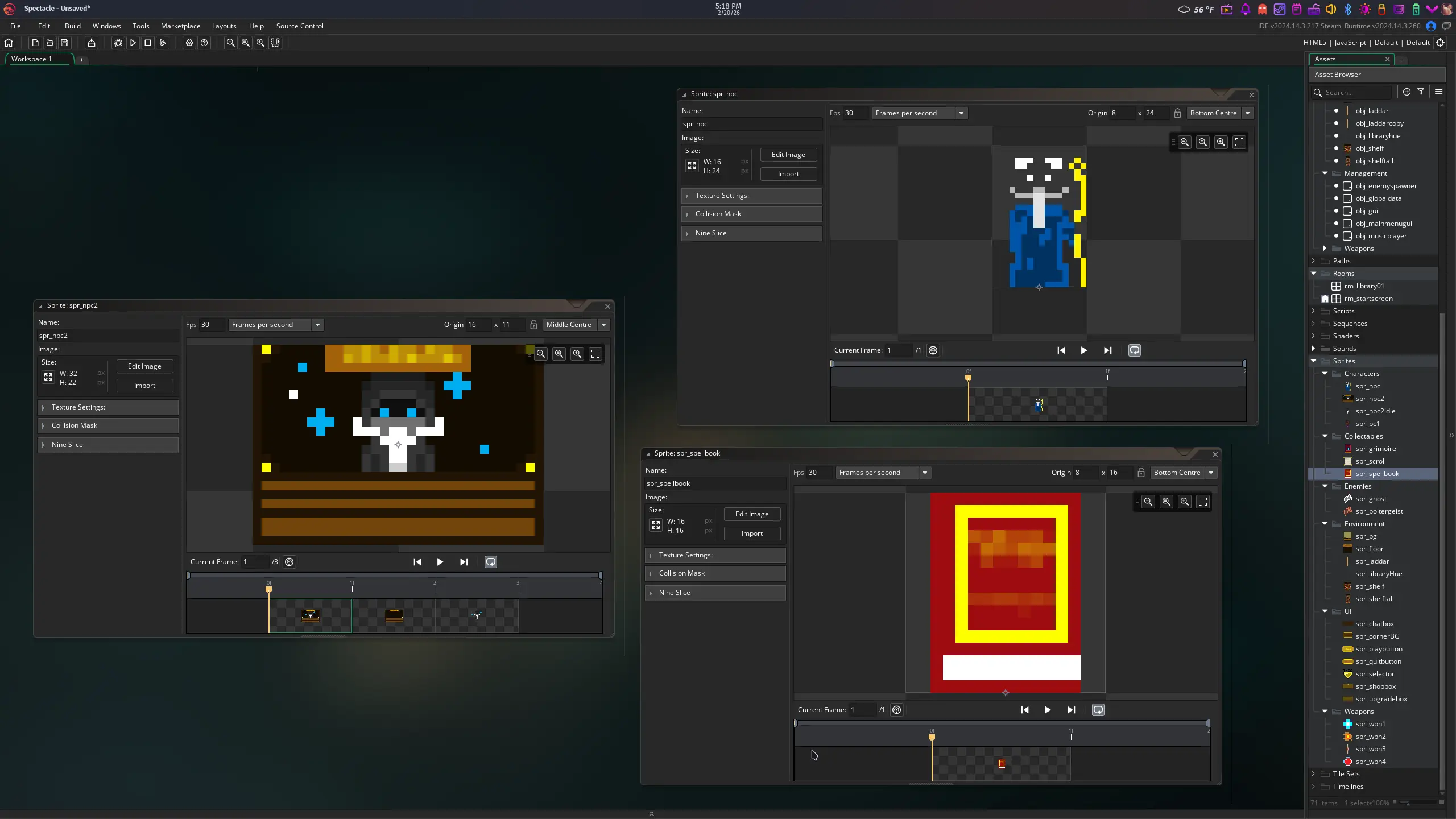Click the Create Executable toolbar icon
Screen dimensions: 1456x819
[91, 43]
